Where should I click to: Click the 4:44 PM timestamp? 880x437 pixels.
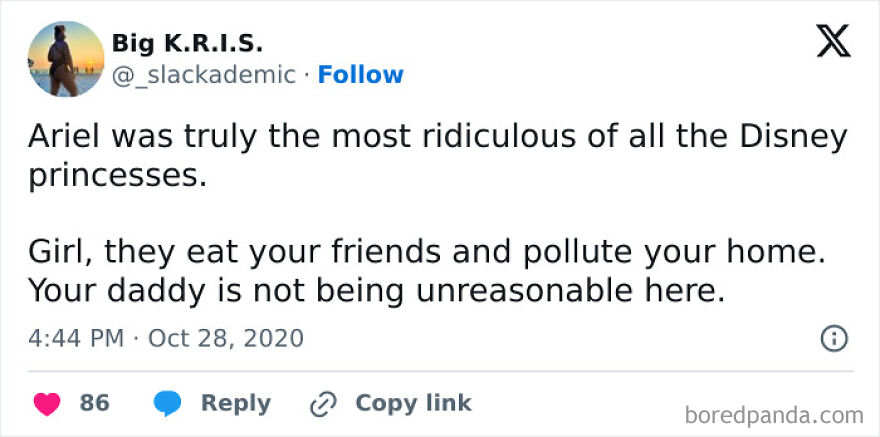point(78,338)
